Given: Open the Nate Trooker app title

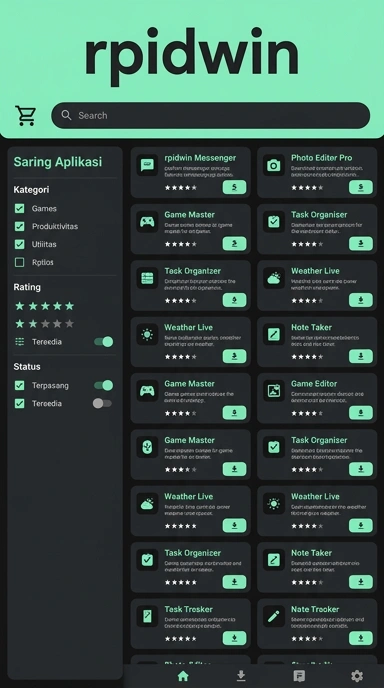Looking at the screenshot, I should [x=315, y=609].
